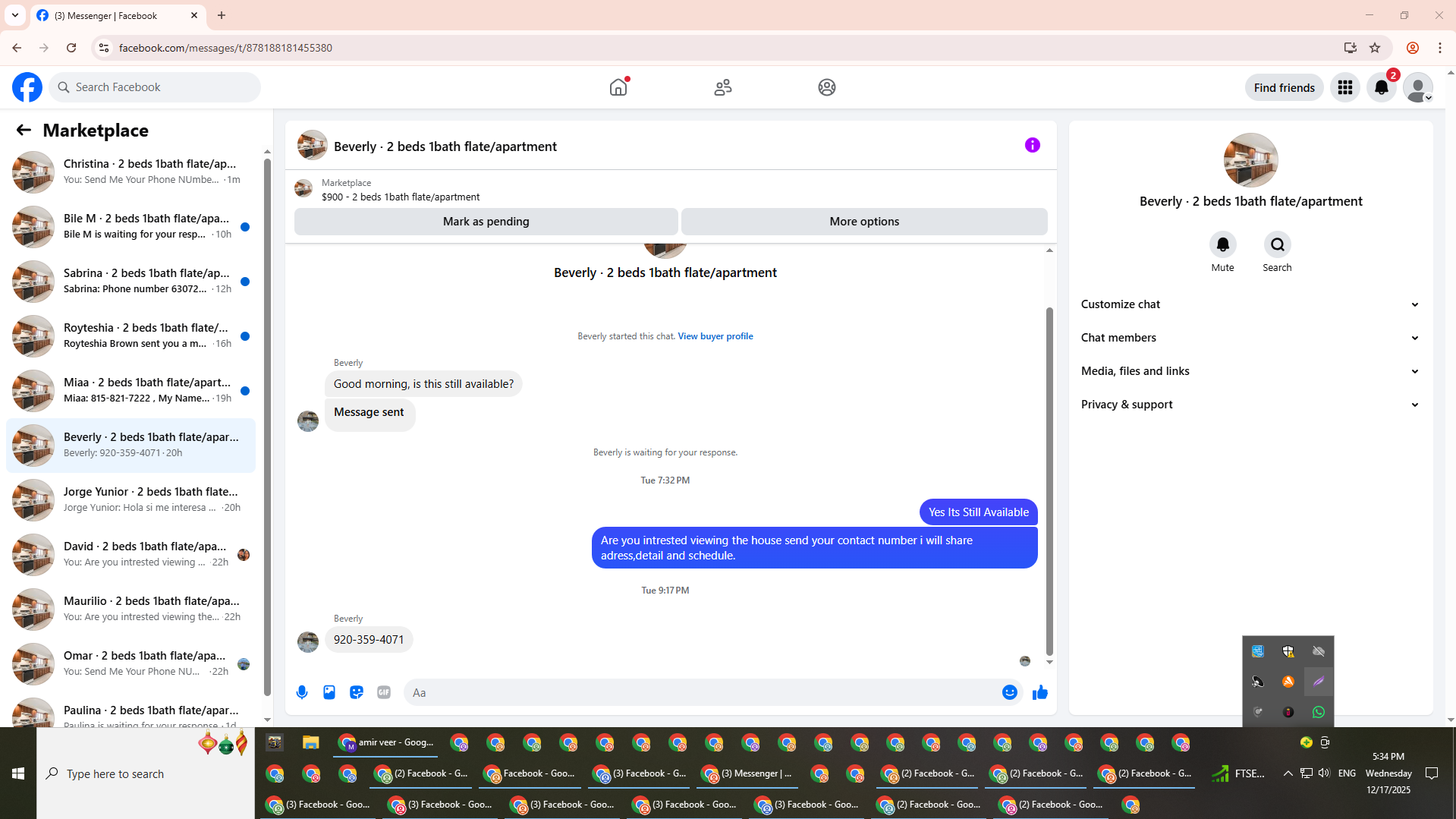
Task: Click Find friends button
Action: (x=1284, y=87)
